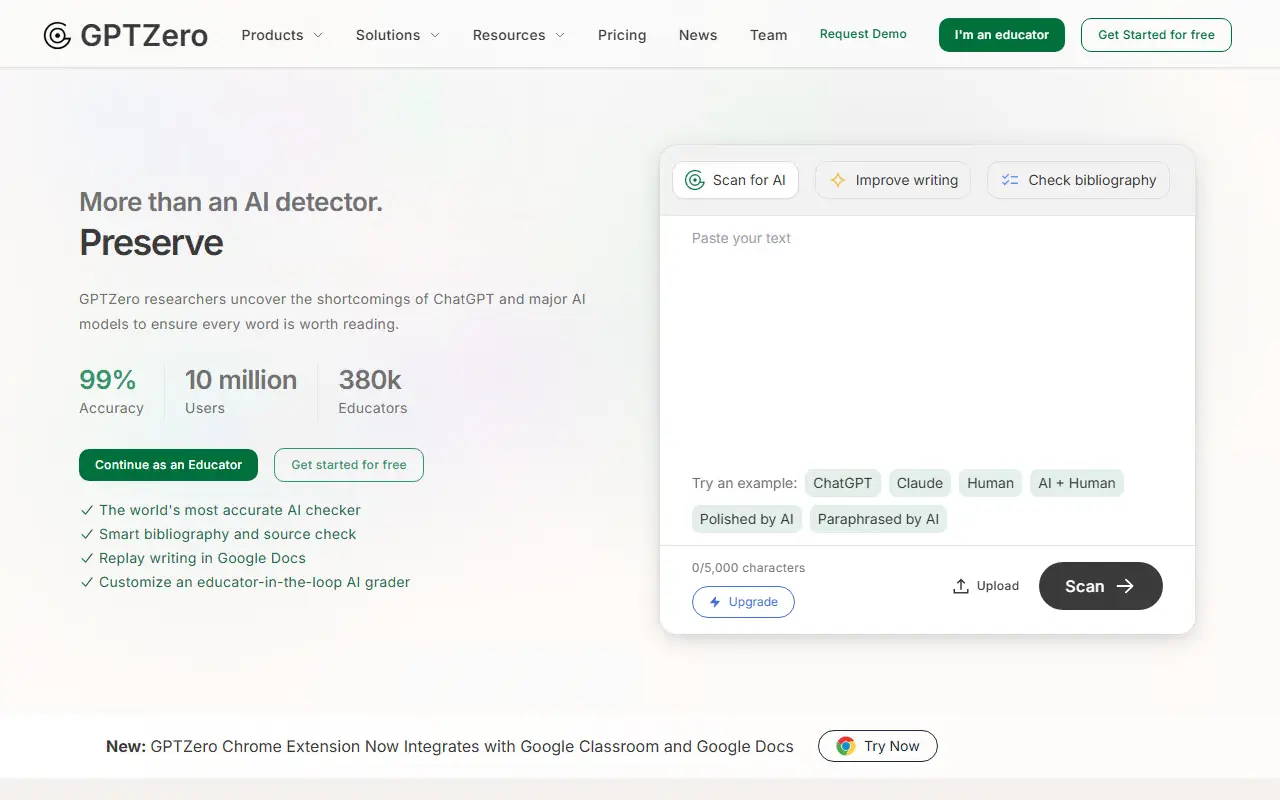Click the I'm an educator button

(x=1001, y=34)
